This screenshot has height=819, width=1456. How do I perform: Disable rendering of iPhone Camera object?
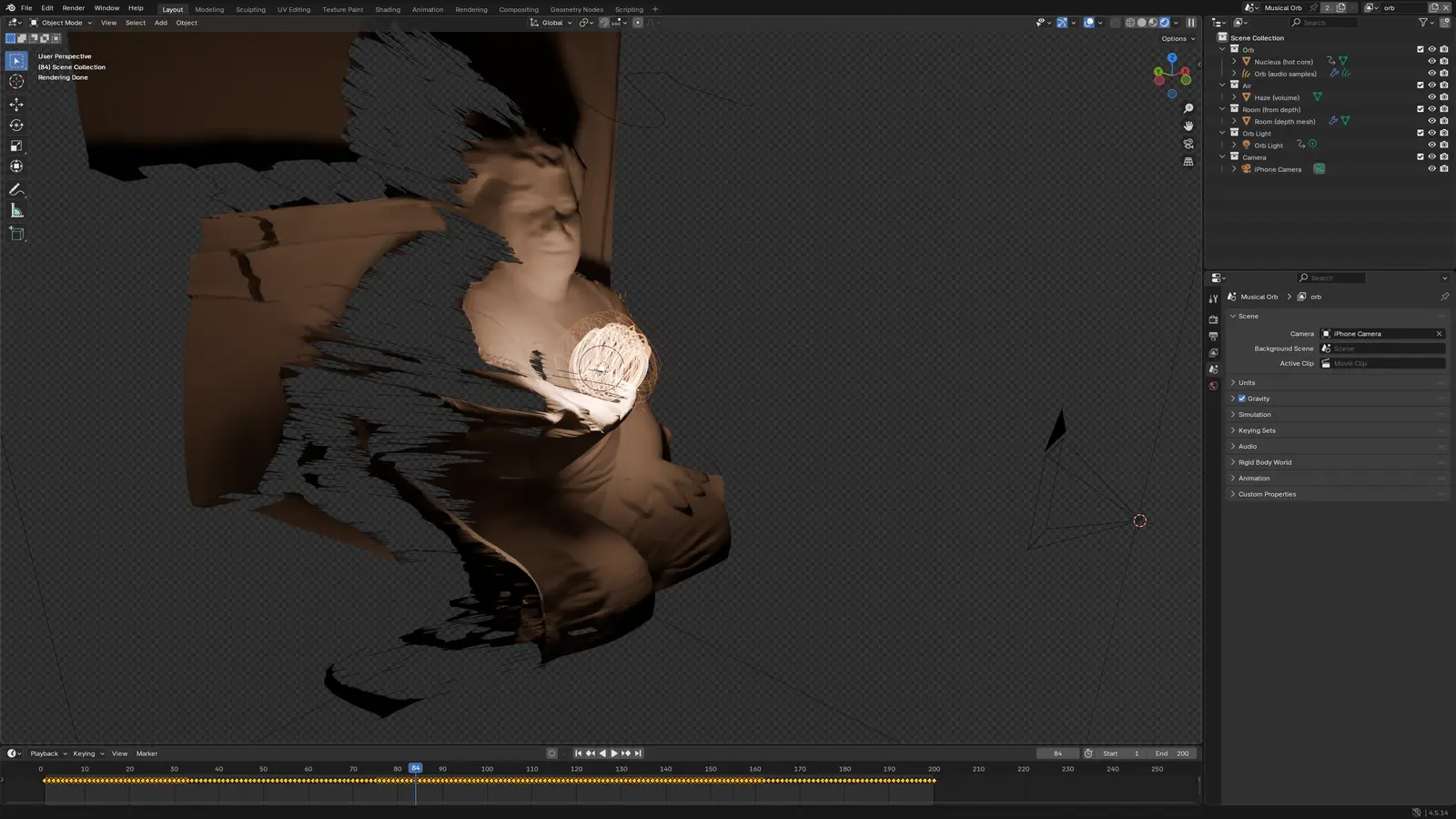pos(1444,169)
